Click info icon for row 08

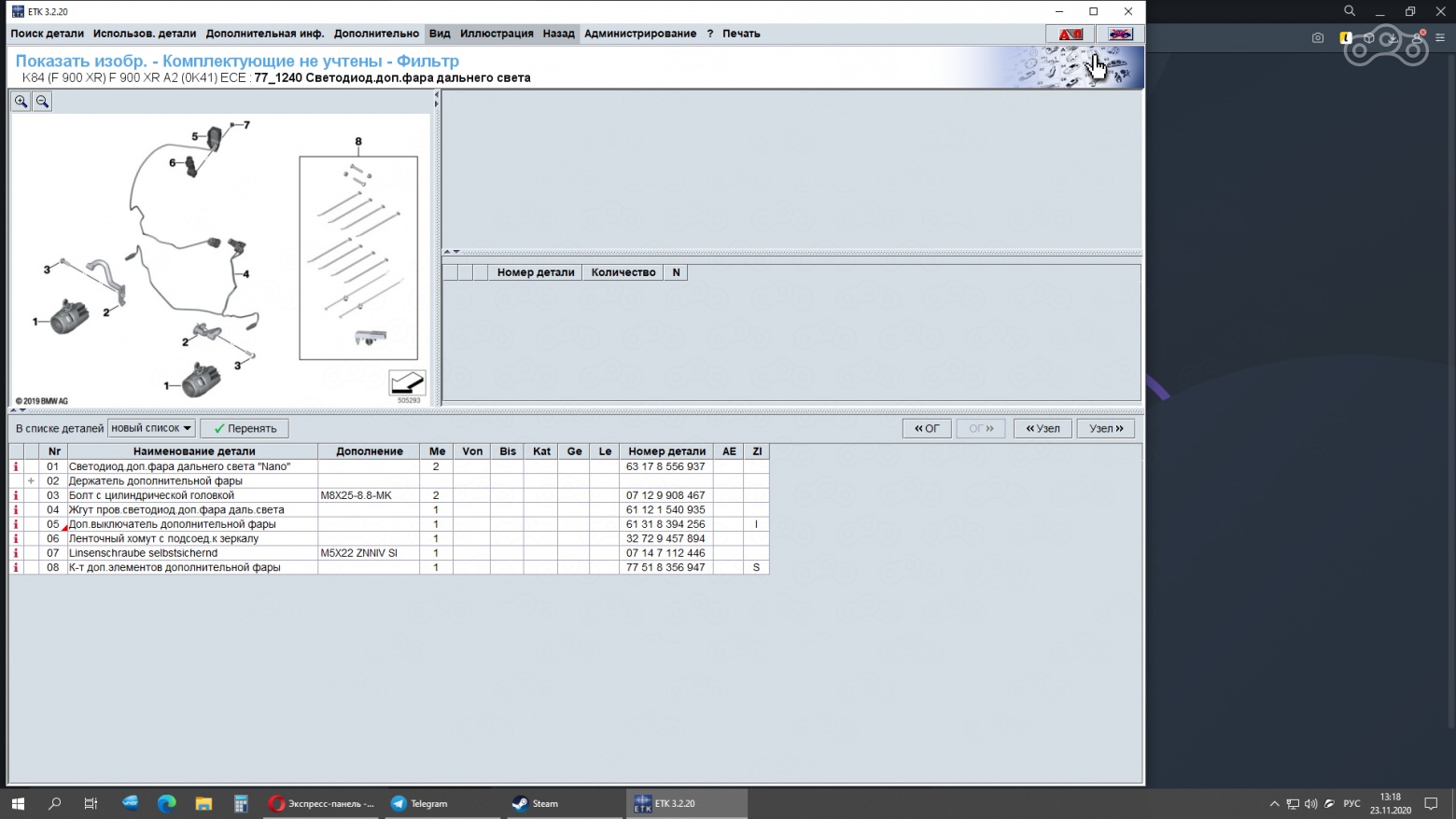tap(16, 567)
